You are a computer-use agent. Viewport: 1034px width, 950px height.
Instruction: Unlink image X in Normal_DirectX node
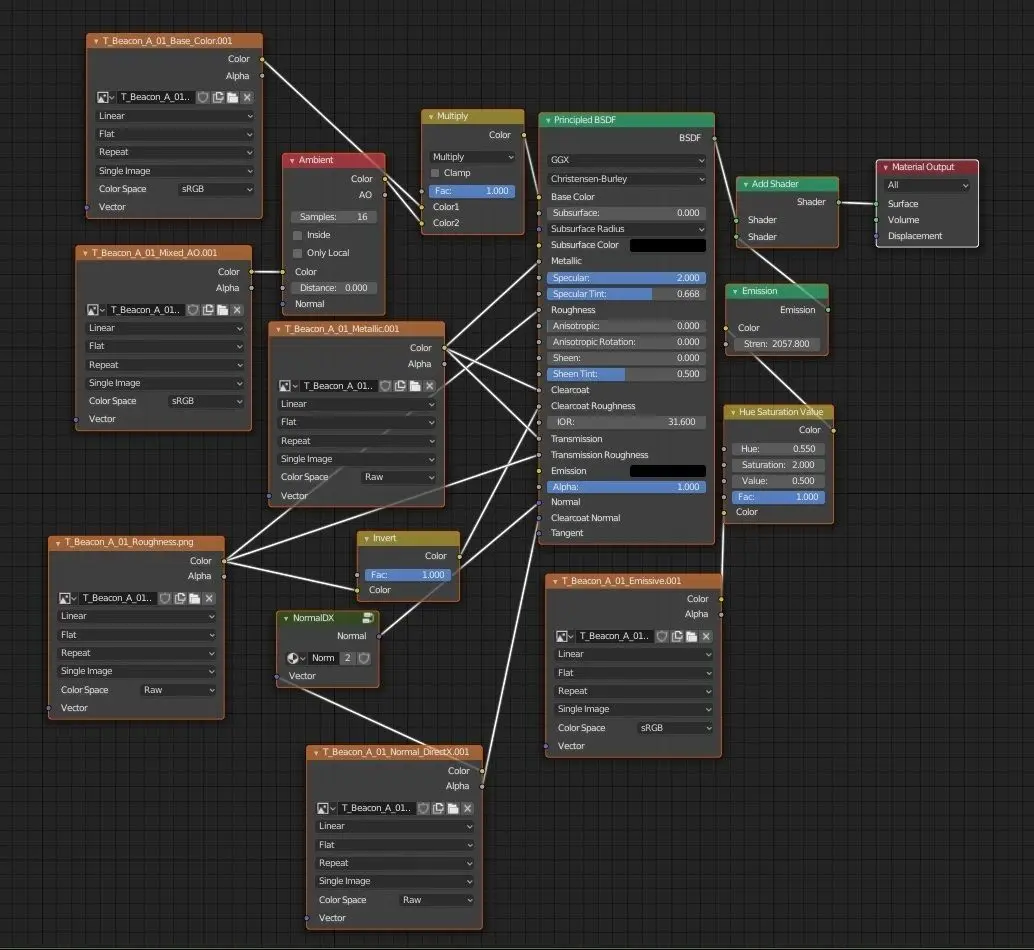tap(468, 808)
